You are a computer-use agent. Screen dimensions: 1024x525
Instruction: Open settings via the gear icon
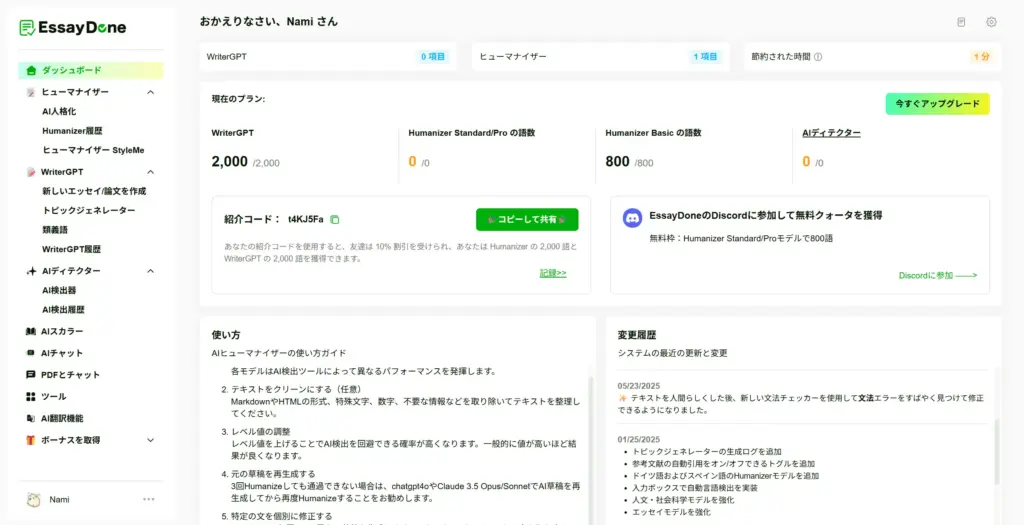[991, 22]
